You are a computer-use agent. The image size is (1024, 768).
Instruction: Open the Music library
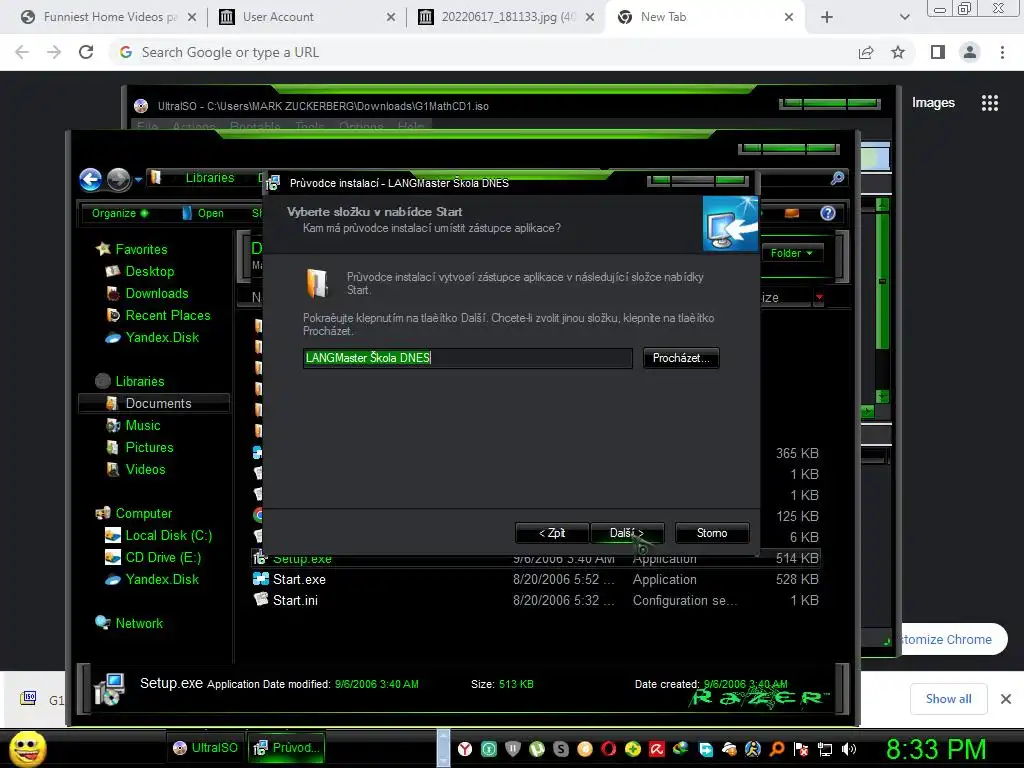pos(142,425)
